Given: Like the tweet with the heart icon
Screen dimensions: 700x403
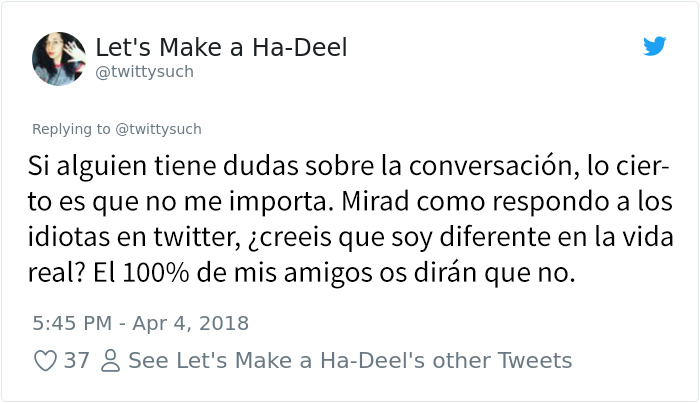Looking at the screenshot, I should tap(46, 361).
